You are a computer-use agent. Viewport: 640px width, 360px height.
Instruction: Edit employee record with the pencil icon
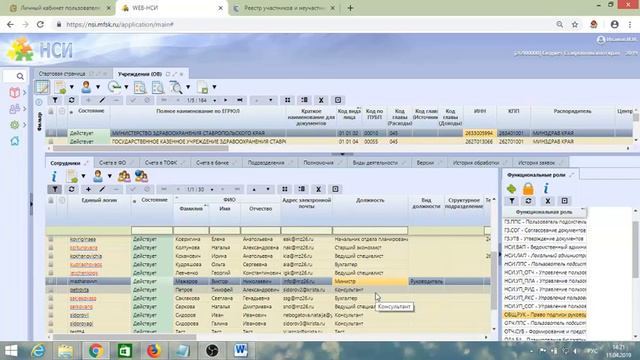[x=102, y=189]
